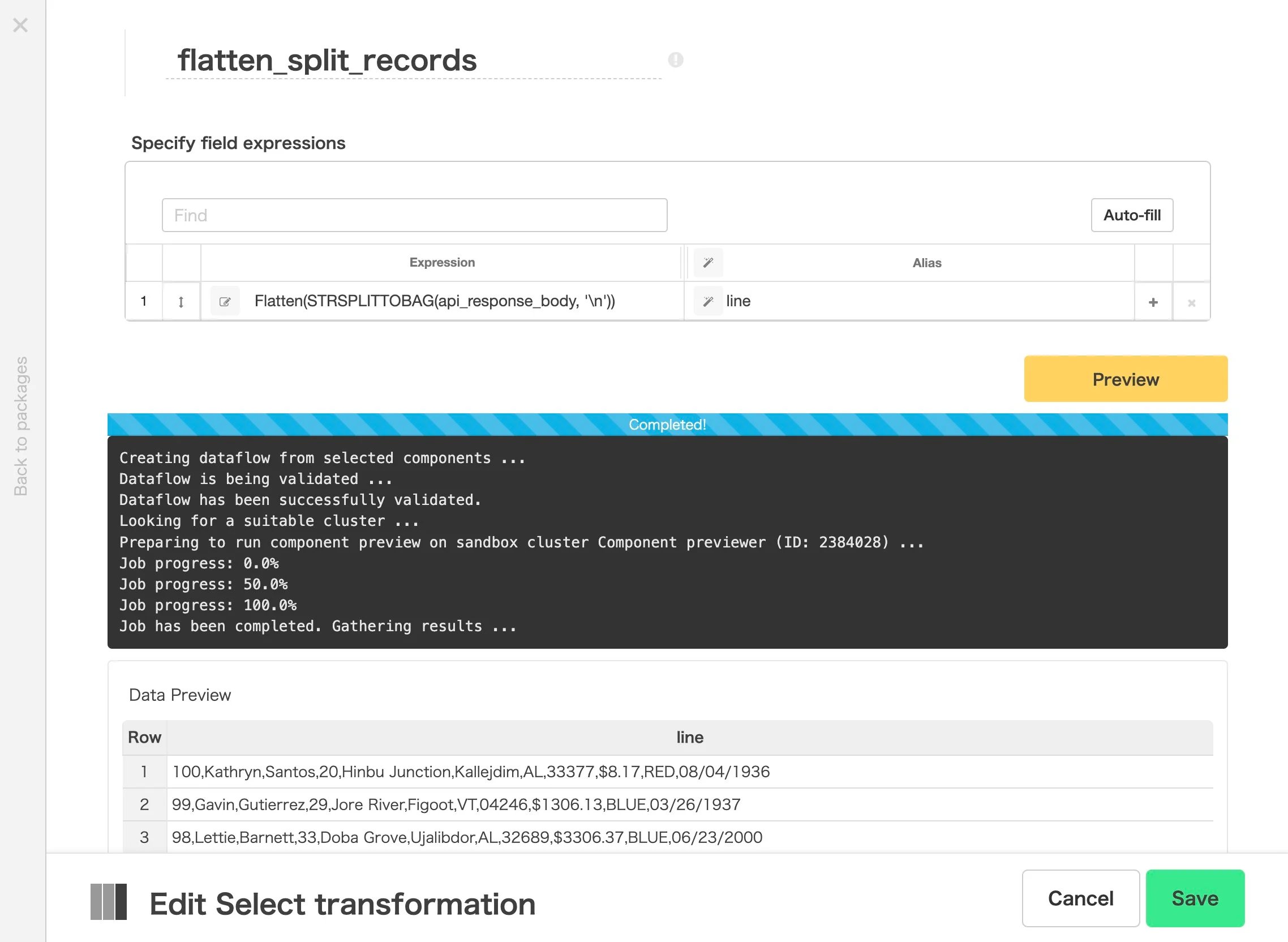
Task: Click the magic wand icon in Alias header
Action: tap(708, 263)
